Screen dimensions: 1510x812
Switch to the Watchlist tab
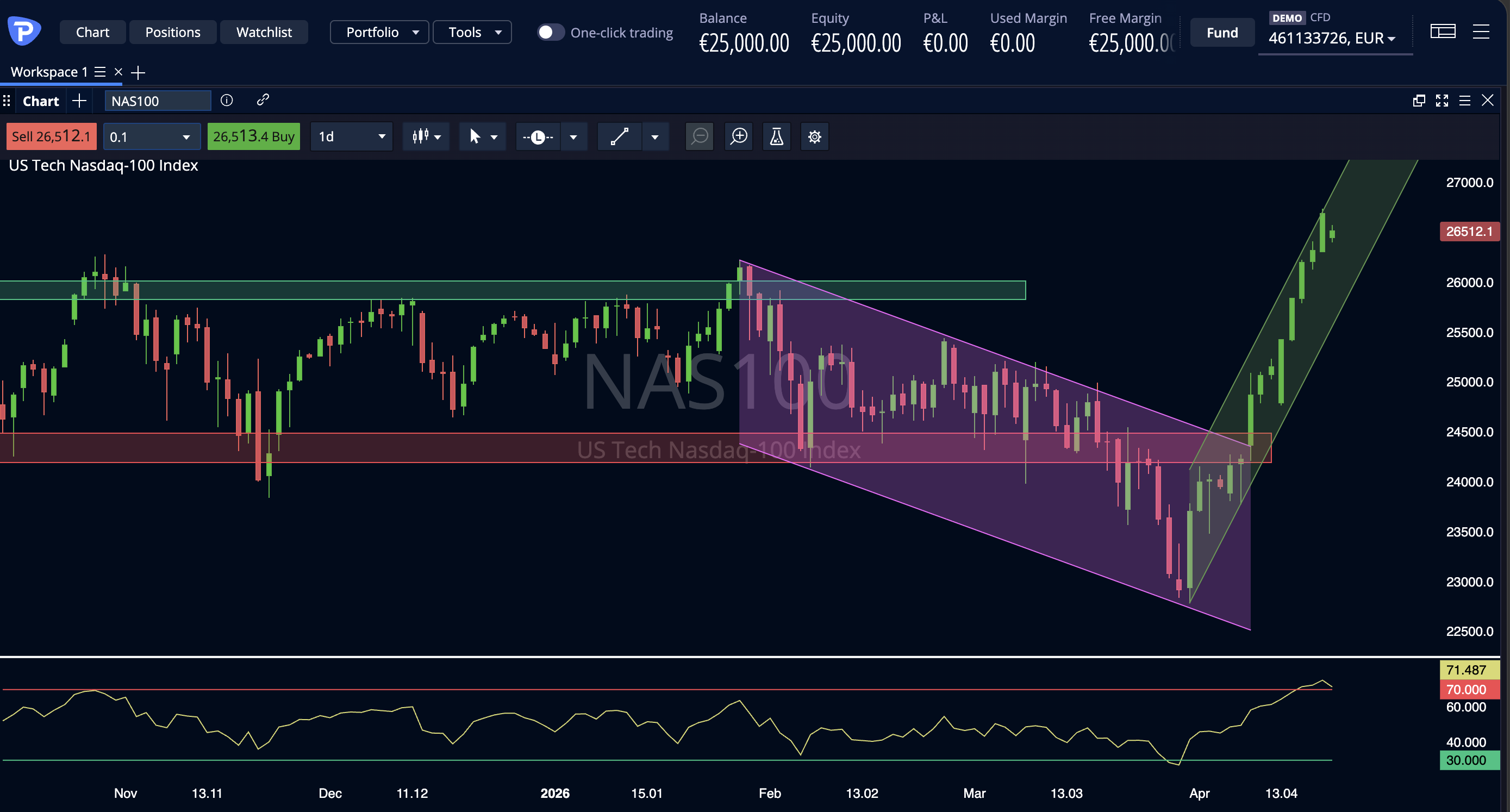(264, 32)
